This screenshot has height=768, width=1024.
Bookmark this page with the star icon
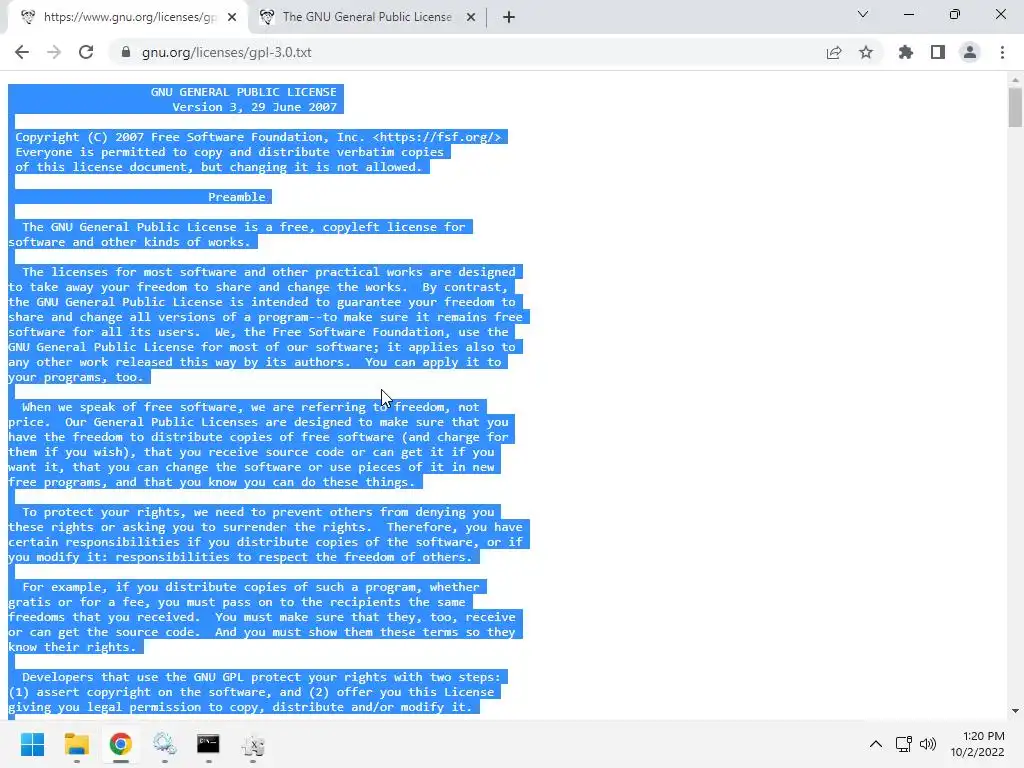click(x=866, y=52)
